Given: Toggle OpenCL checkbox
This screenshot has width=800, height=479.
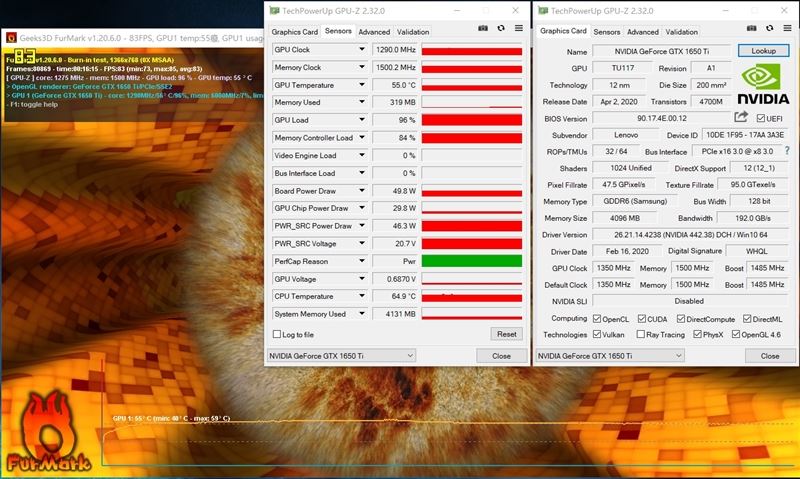Looking at the screenshot, I should point(597,319).
